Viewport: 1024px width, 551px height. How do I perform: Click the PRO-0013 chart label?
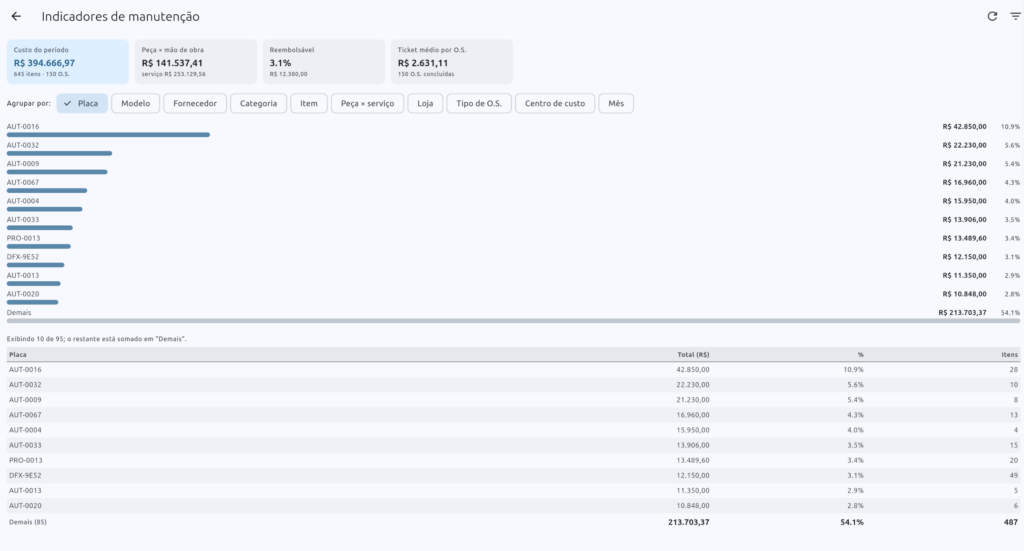24,238
